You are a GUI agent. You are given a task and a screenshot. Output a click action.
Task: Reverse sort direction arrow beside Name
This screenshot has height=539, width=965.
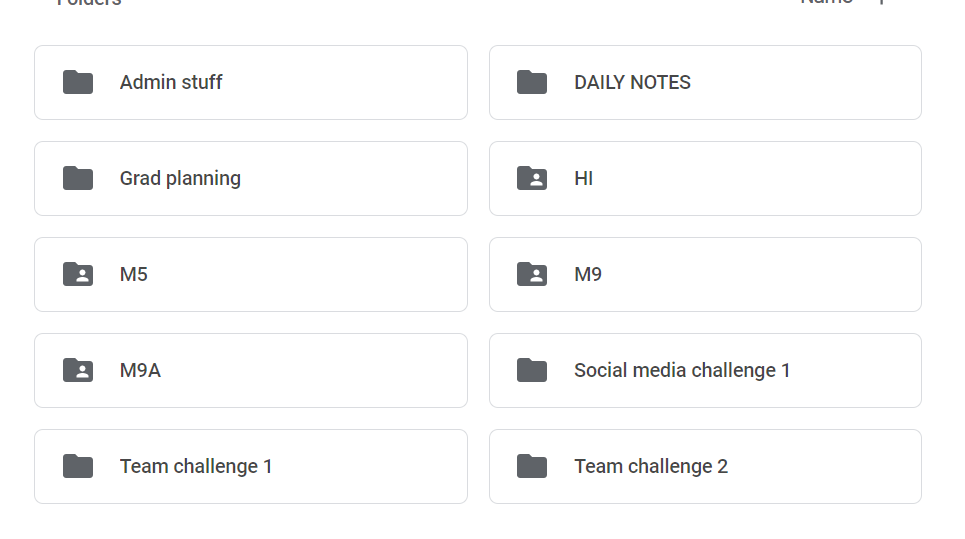point(882,2)
